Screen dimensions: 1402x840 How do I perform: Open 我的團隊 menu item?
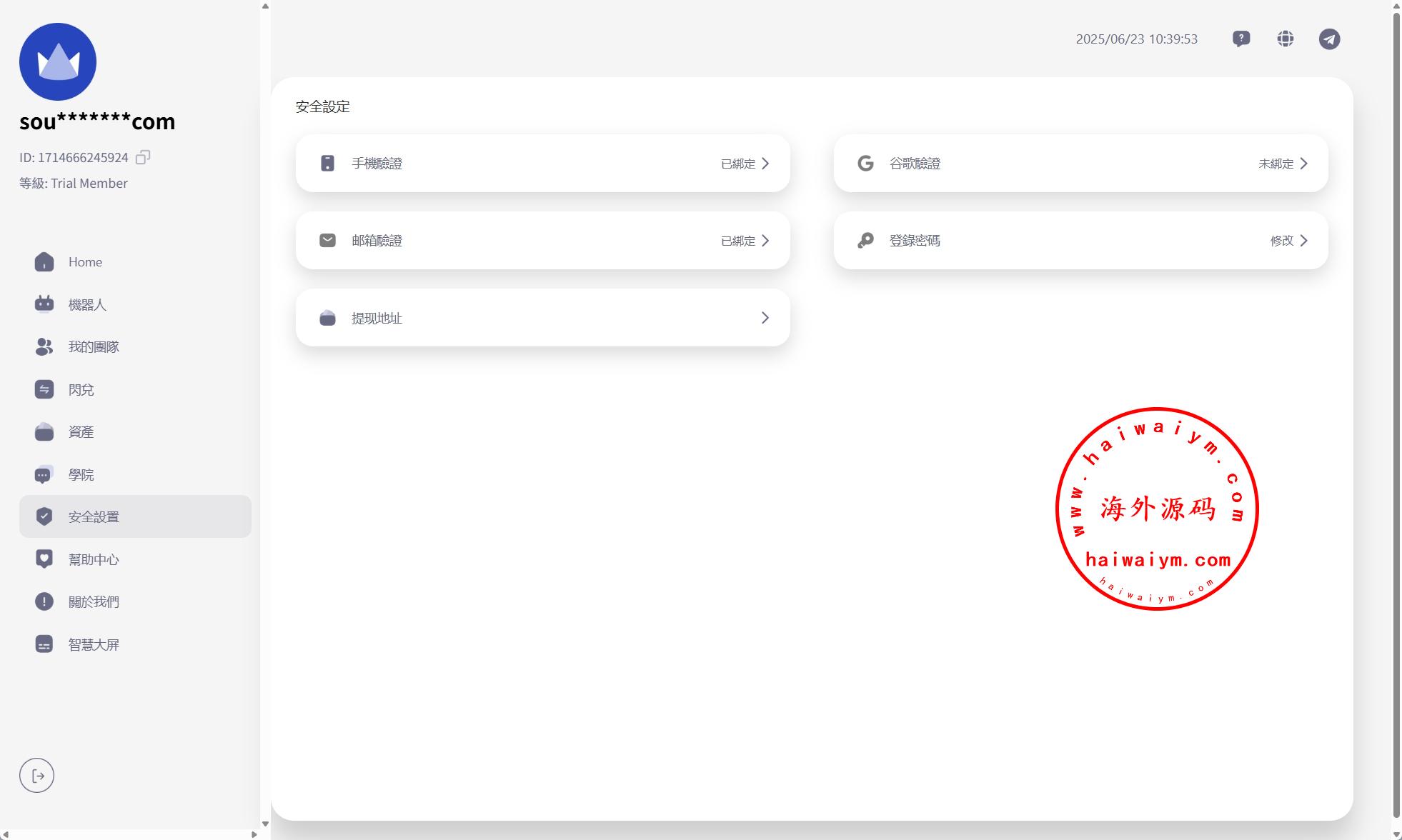pos(94,347)
